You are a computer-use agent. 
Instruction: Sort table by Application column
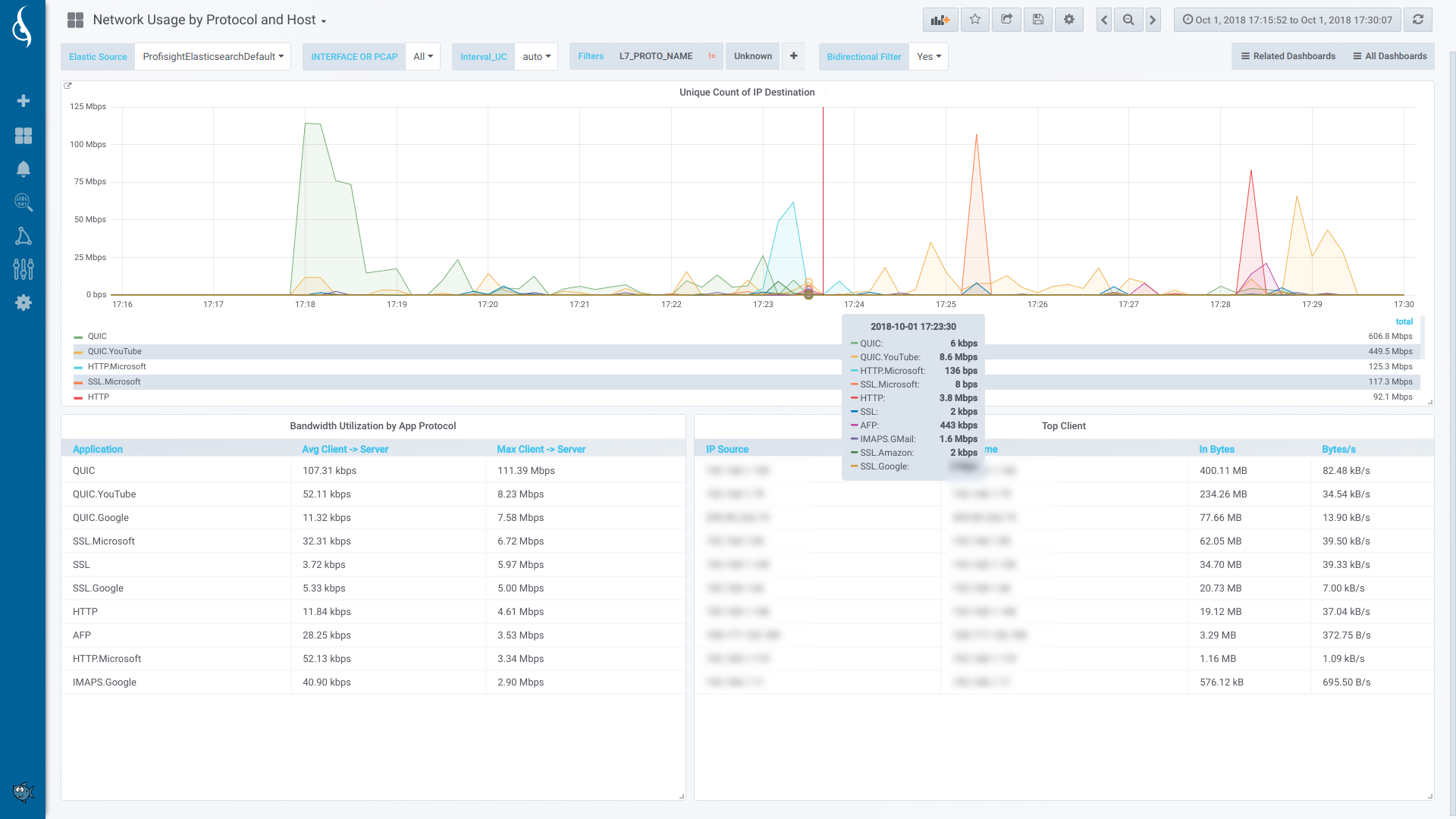pos(98,450)
